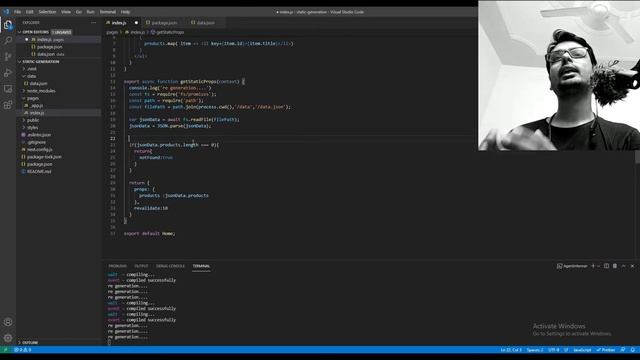Screen dimensions: 640x360
Task: Open the Run and Debug view
Action: 8,73
